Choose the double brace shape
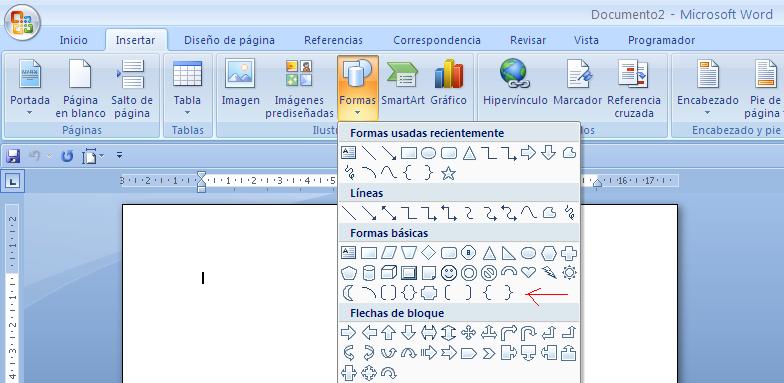 tap(408, 292)
